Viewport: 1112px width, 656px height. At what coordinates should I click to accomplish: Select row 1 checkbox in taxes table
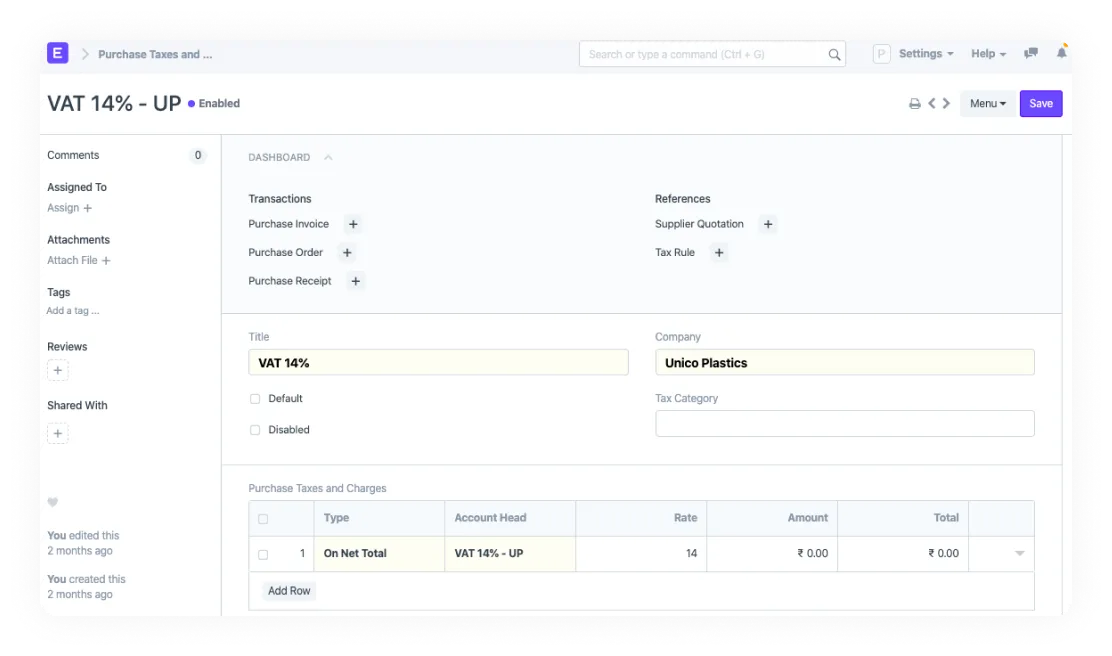[263, 554]
